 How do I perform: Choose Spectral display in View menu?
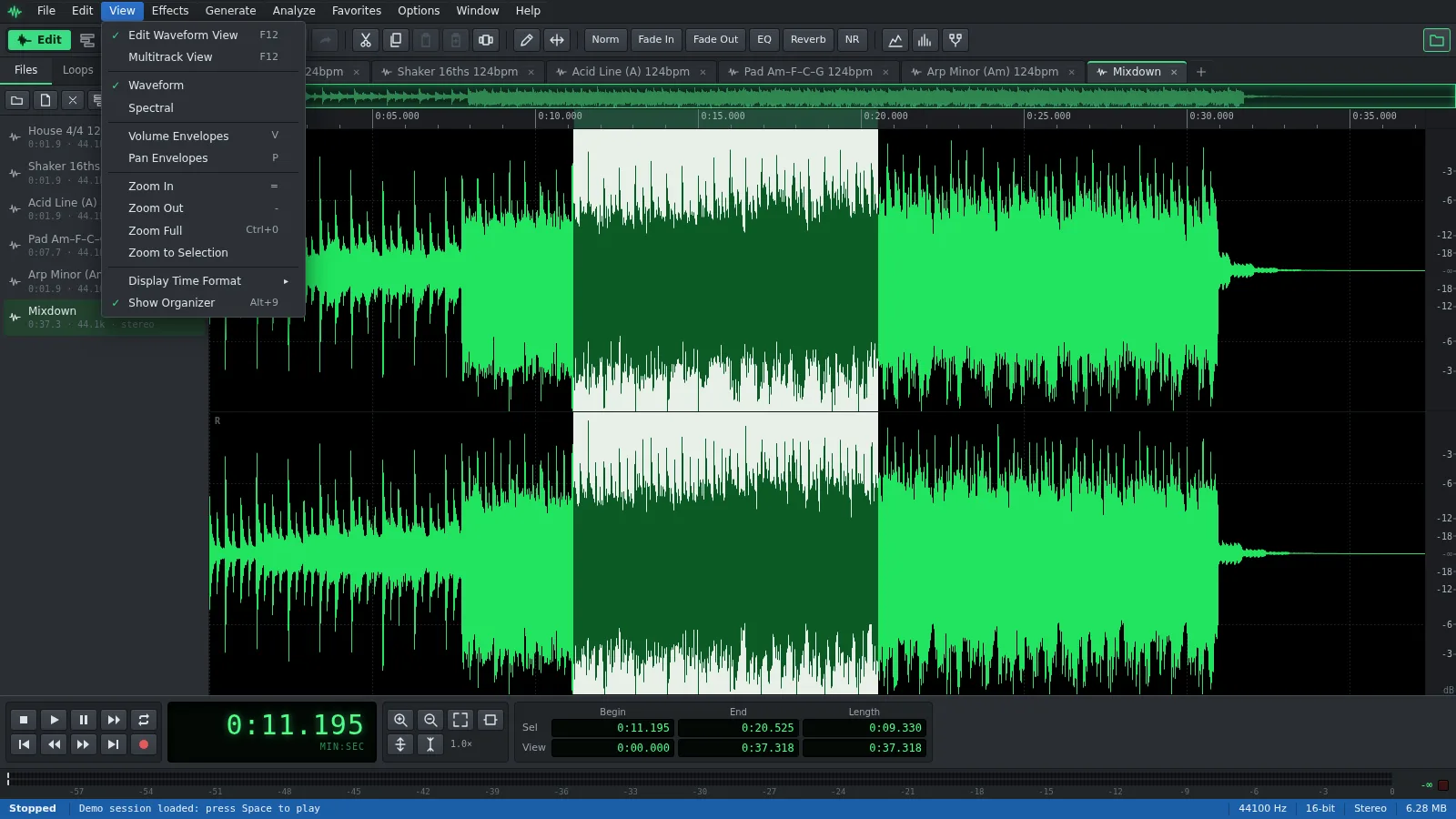[201, 107]
